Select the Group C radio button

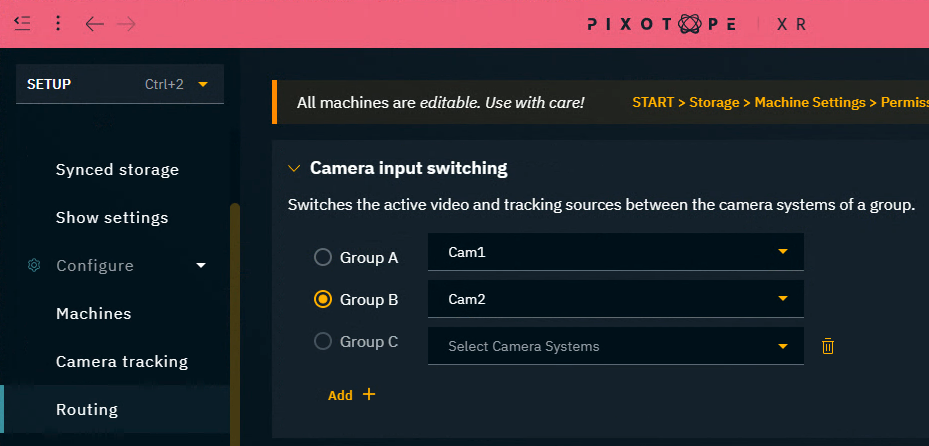pyautogui.click(x=323, y=341)
